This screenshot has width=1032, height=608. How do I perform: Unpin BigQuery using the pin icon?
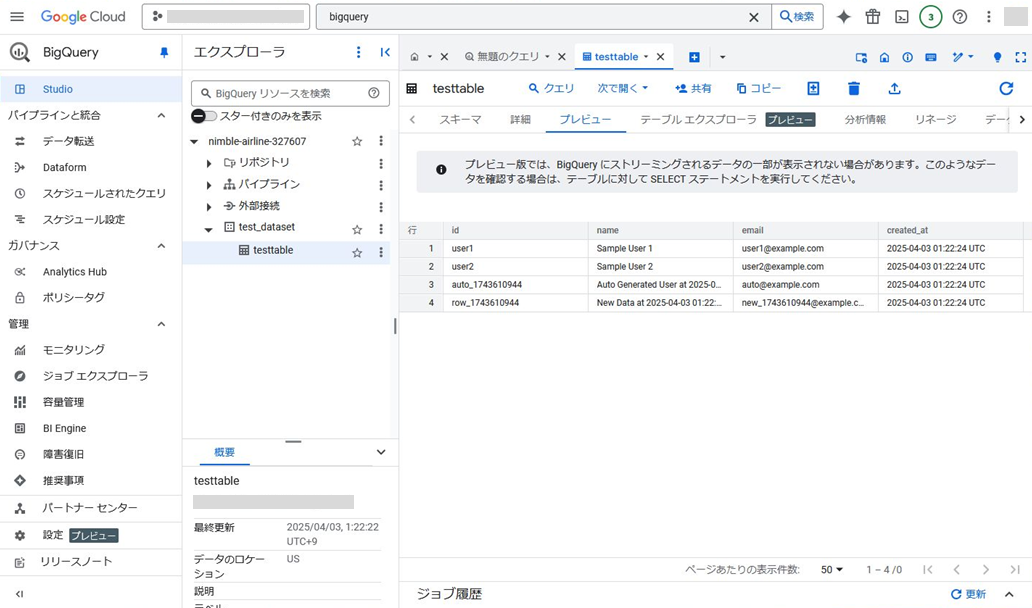(165, 52)
